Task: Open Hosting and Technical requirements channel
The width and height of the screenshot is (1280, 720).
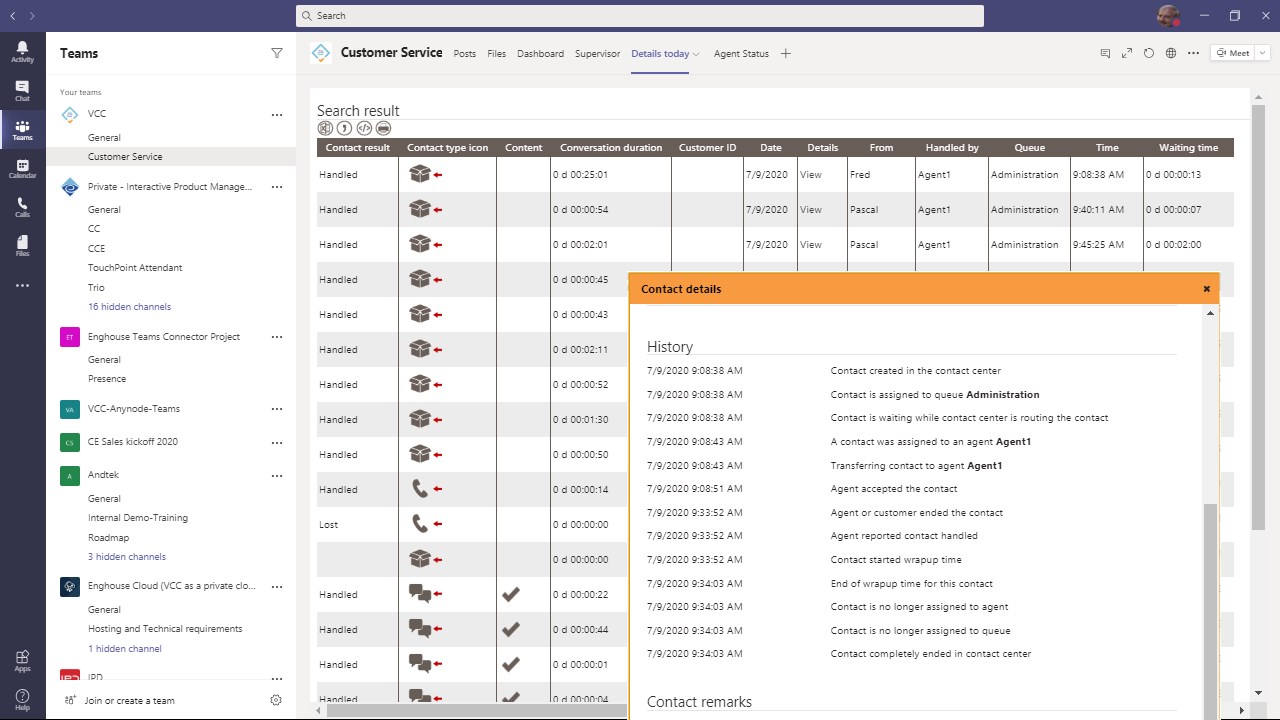Action: (x=165, y=629)
